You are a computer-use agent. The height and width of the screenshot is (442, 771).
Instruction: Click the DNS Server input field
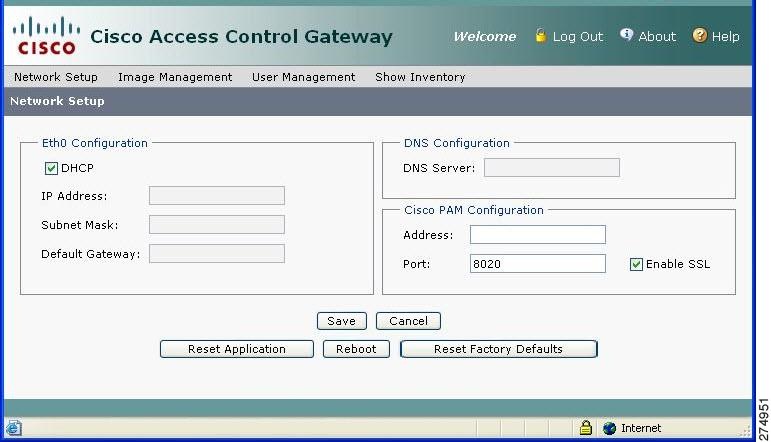point(552,168)
